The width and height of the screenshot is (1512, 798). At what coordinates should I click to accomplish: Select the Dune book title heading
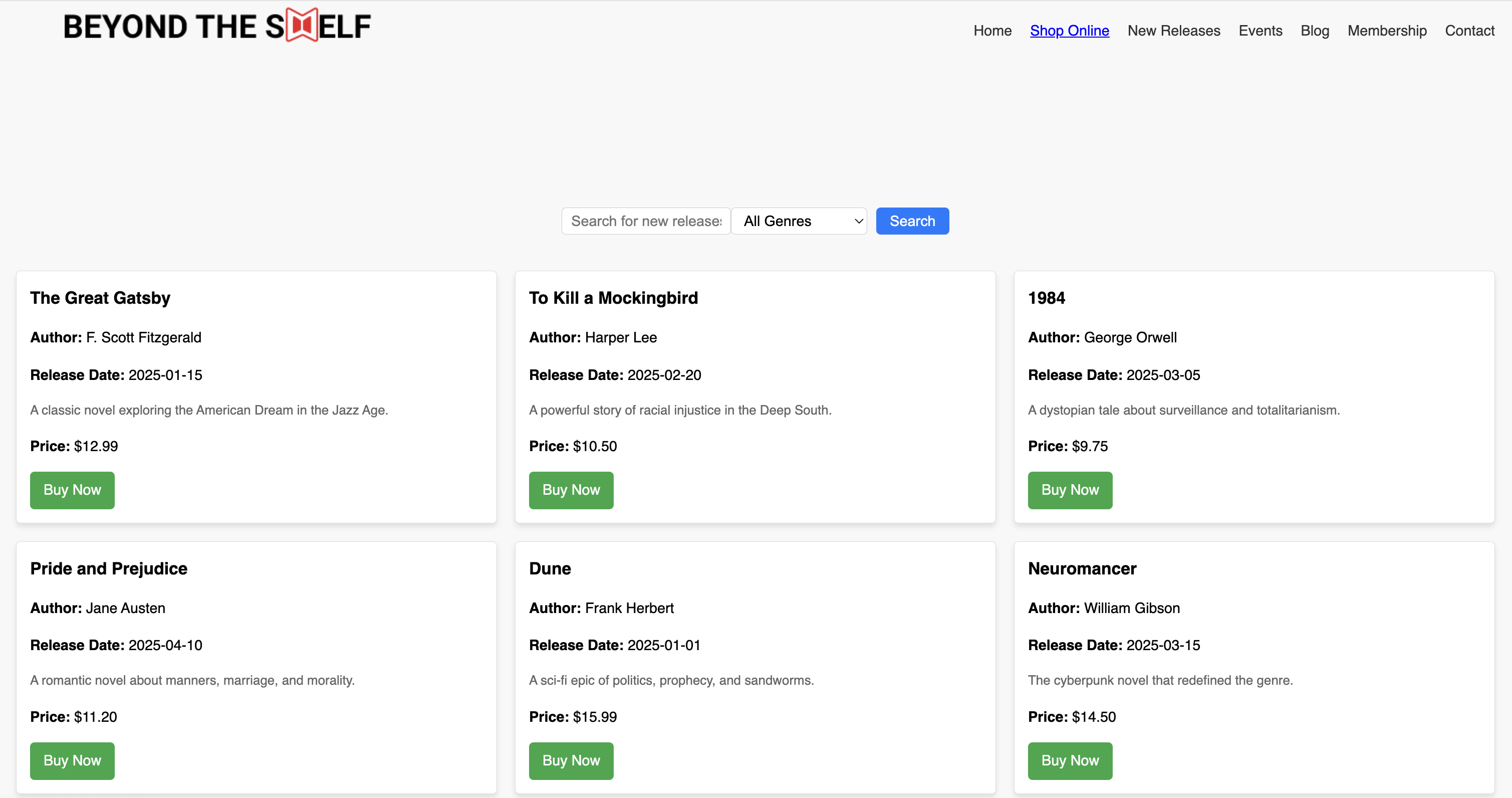point(550,568)
